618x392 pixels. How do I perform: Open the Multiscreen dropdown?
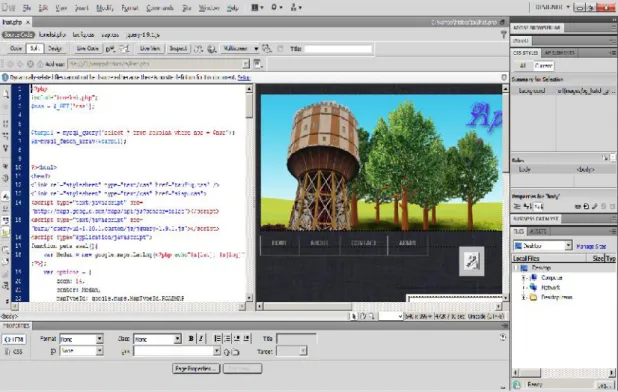point(240,49)
